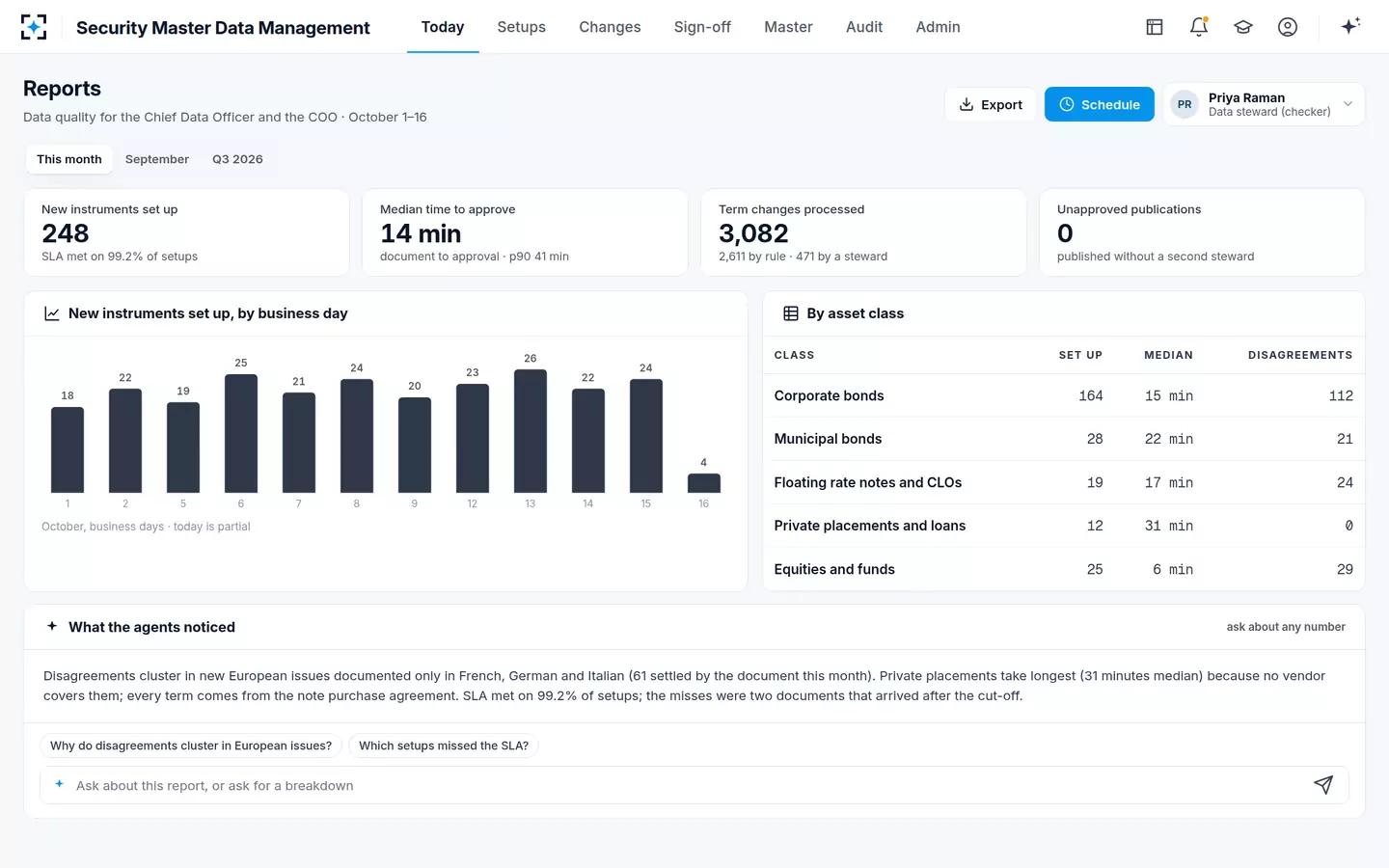Image resolution: width=1389 pixels, height=868 pixels.
Task: Click the DISAGREEMENTS column header
Action: (1300, 355)
